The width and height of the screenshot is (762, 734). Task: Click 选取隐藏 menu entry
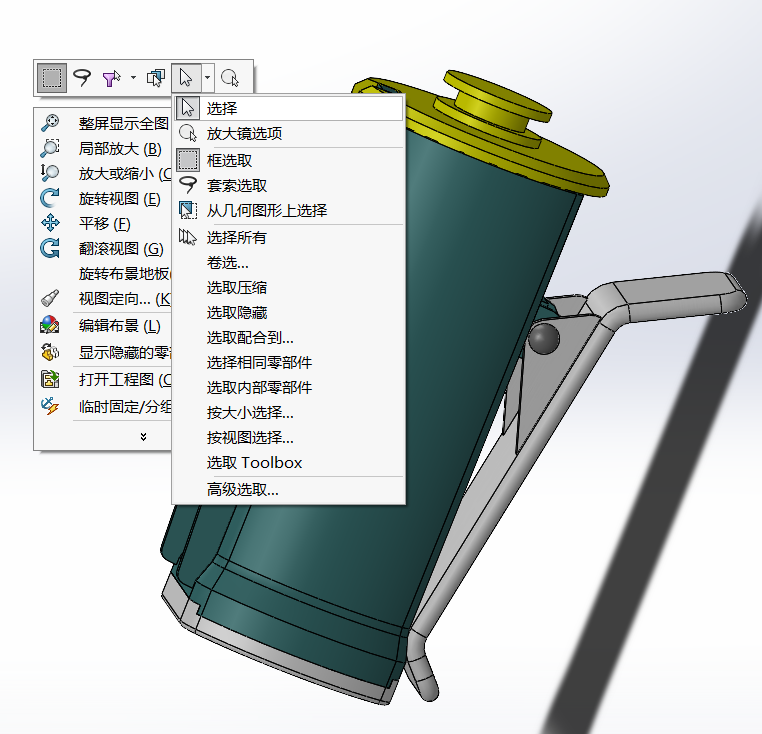(x=290, y=313)
